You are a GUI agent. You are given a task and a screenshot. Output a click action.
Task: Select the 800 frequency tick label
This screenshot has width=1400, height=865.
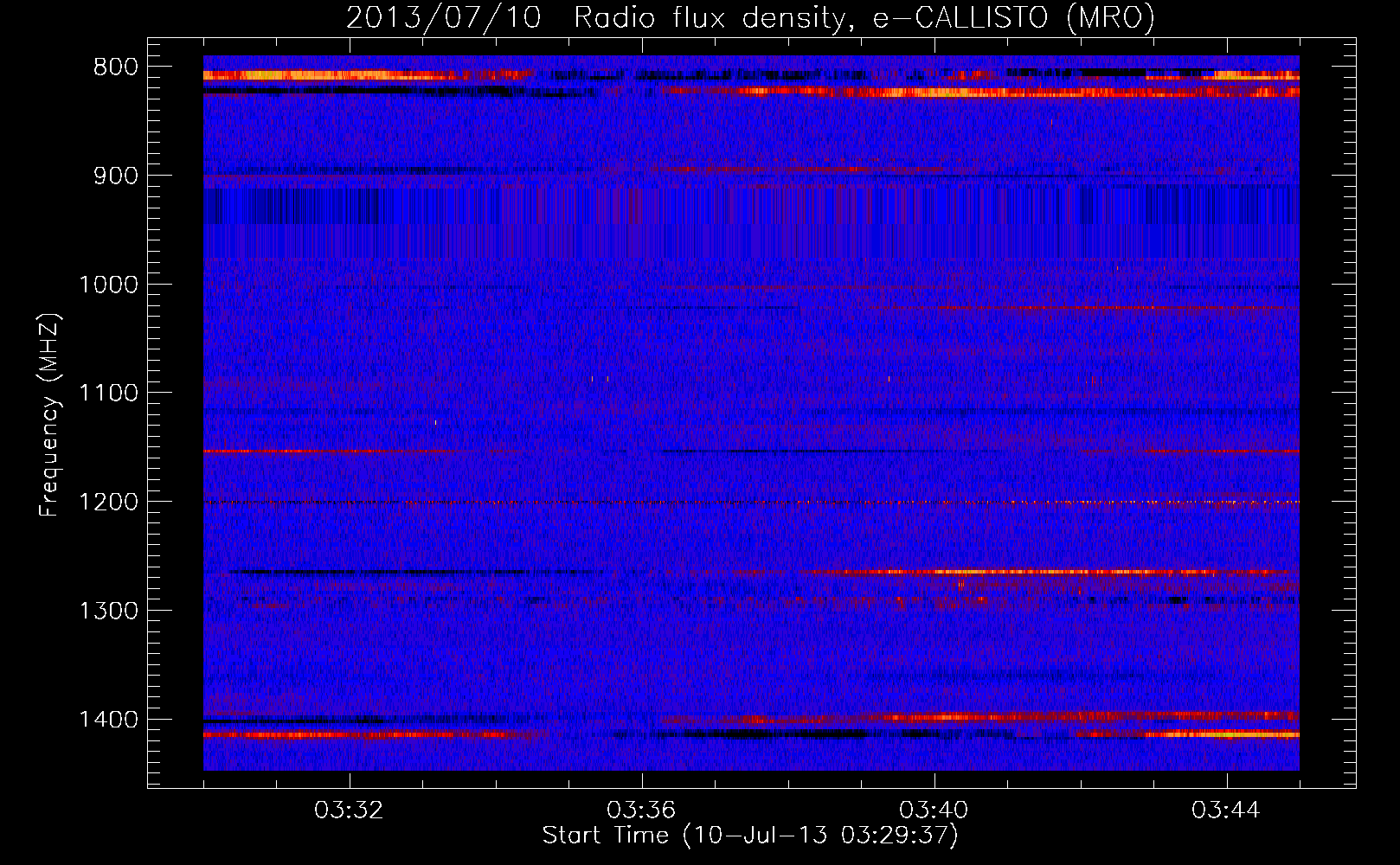115,67
